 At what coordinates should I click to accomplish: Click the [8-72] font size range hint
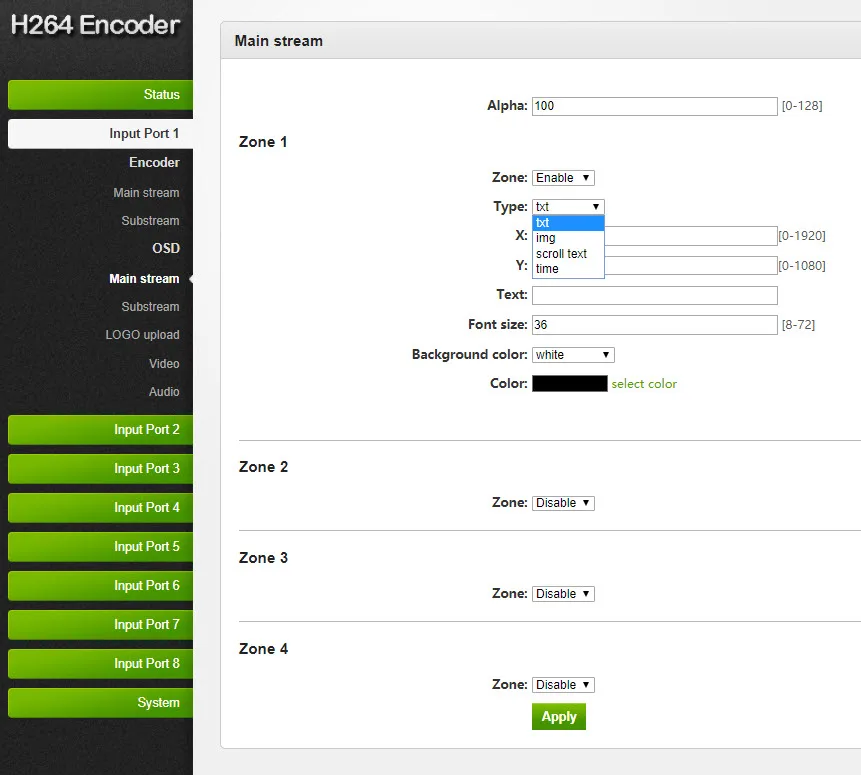click(x=798, y=325)
